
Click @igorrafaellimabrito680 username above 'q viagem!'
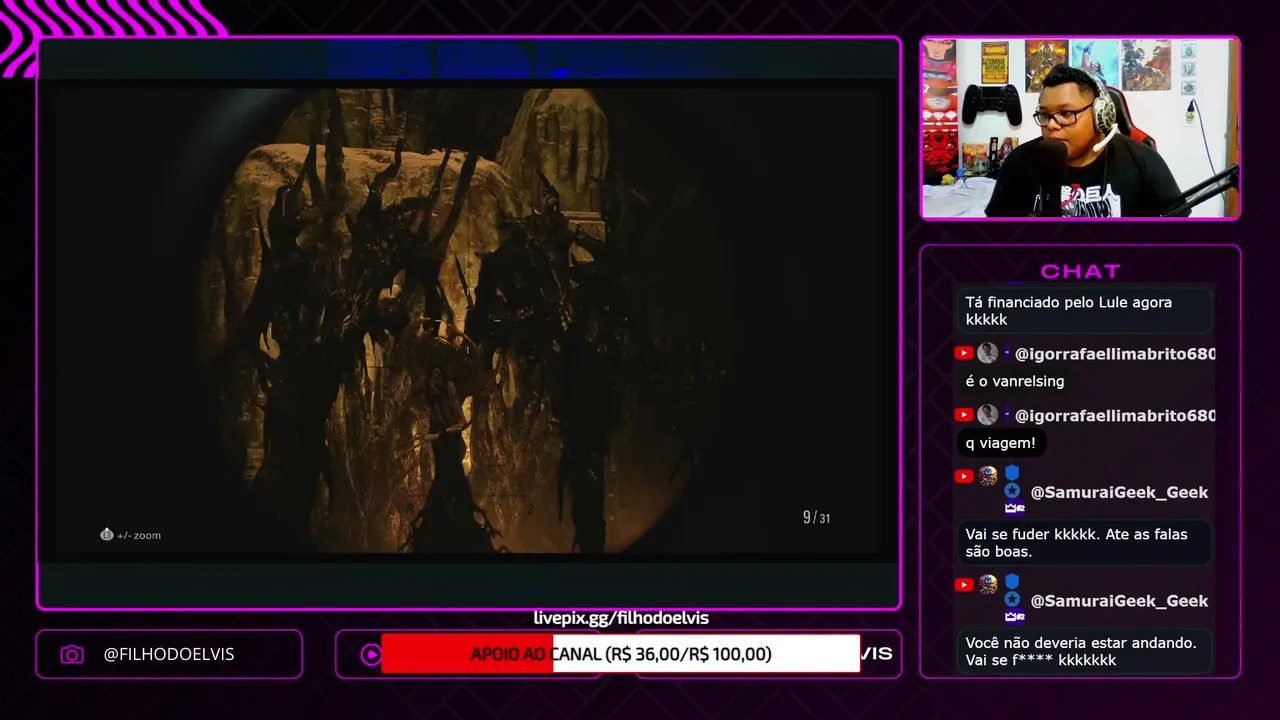(x=1115, y=416)
